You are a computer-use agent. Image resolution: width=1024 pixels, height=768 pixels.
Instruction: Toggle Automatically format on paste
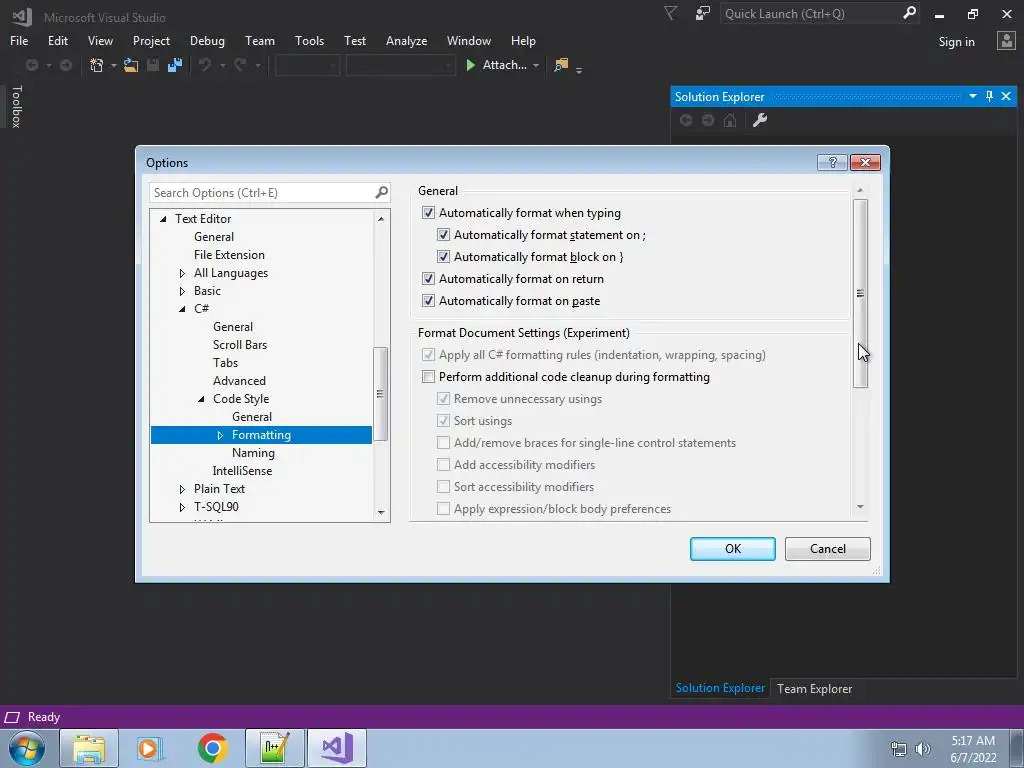[x=428, y=301]
